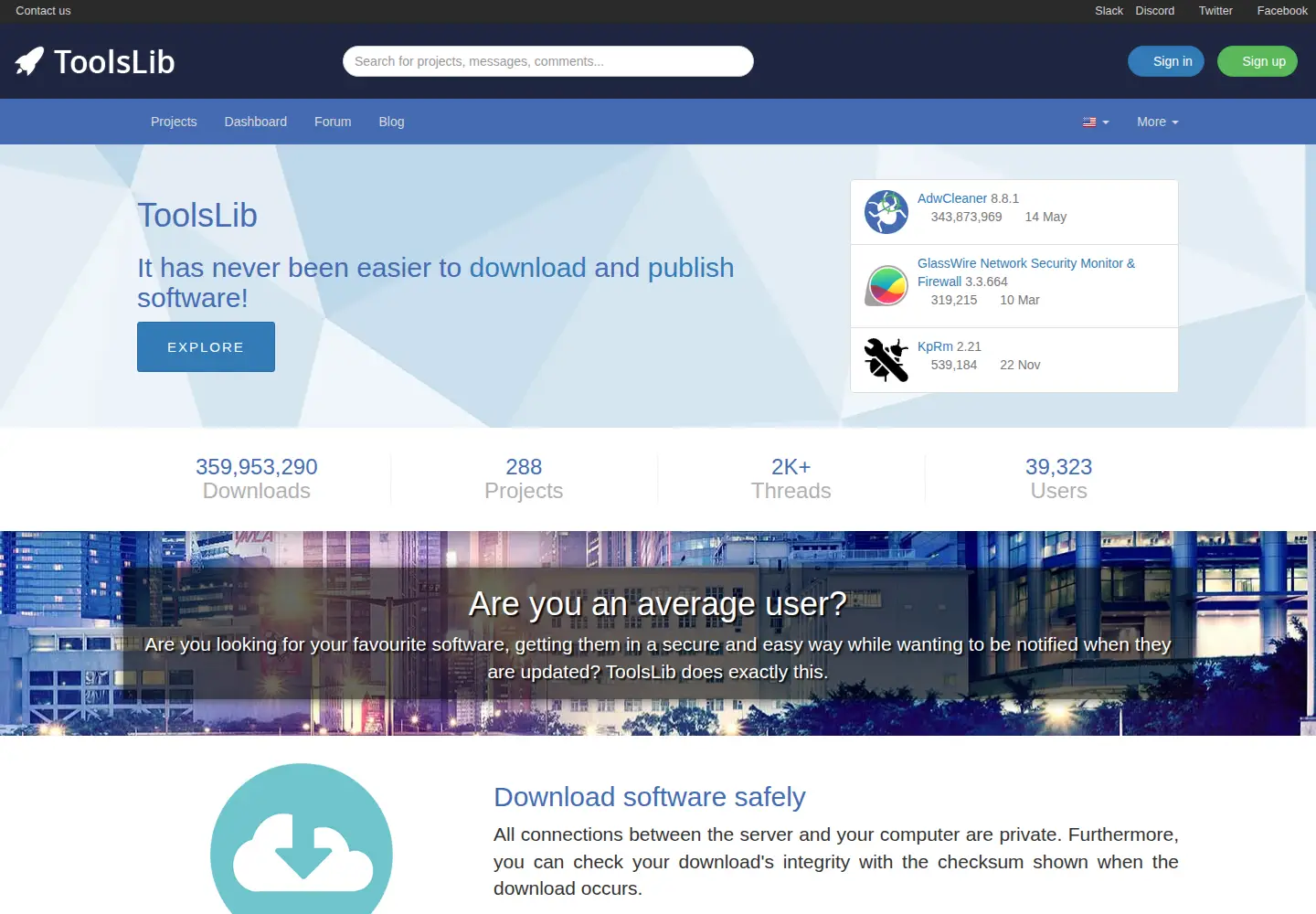This screenshot has width=1316, height=914.
Task: Click the "288" projects count
Action: 524,467
